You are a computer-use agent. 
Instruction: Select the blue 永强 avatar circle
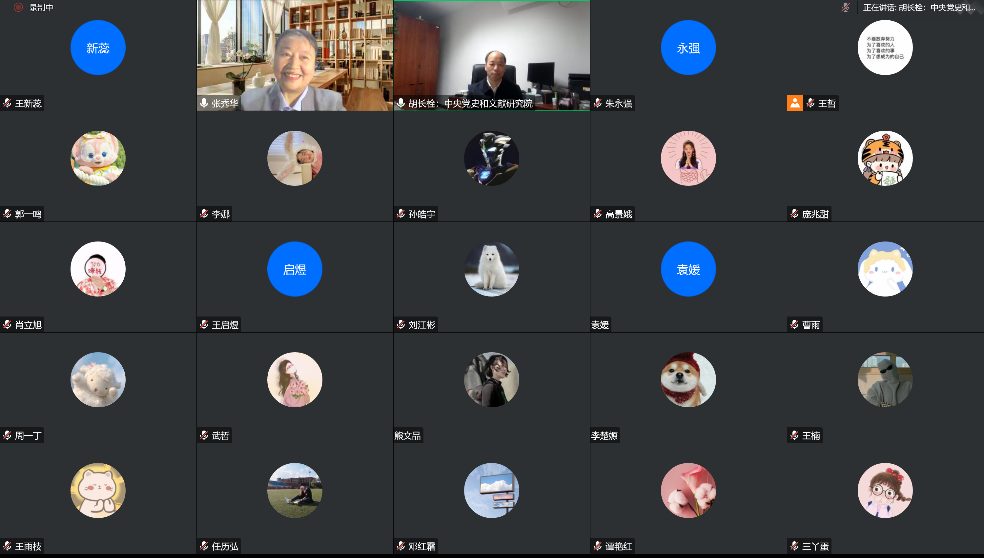pos(688,48)
